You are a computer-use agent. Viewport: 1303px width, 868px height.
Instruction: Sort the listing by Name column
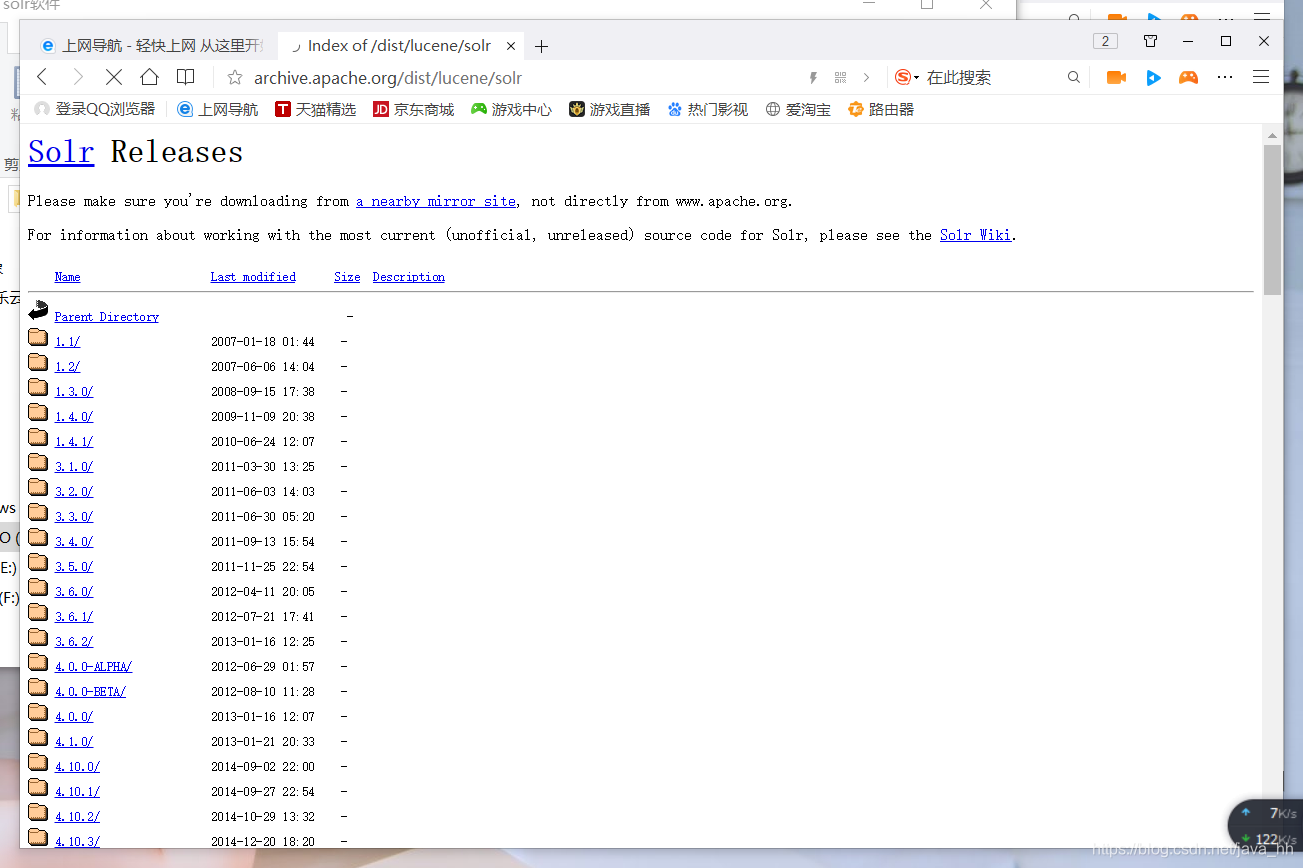point(67,277)
